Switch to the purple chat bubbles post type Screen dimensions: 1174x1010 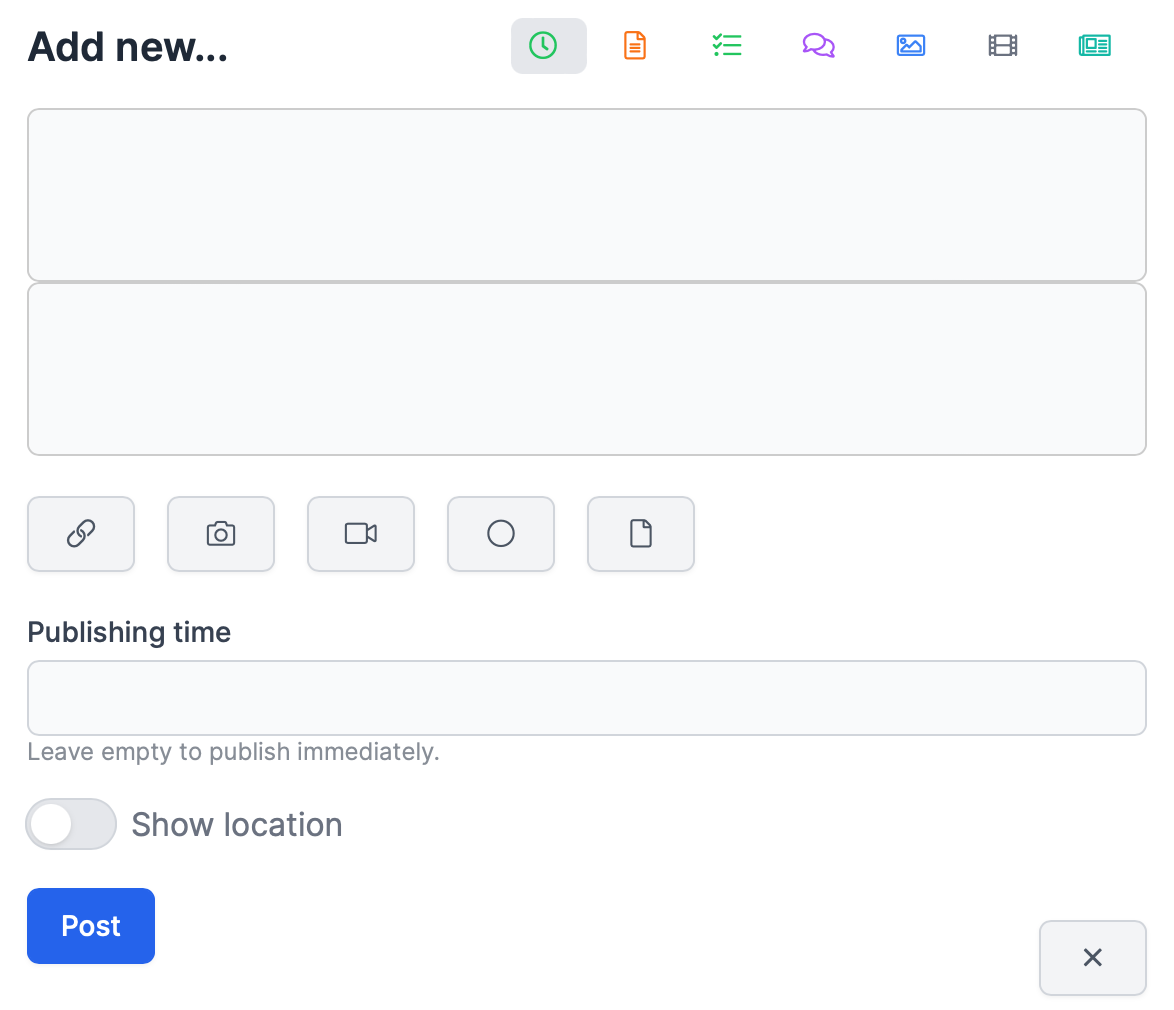click(818, 46)
